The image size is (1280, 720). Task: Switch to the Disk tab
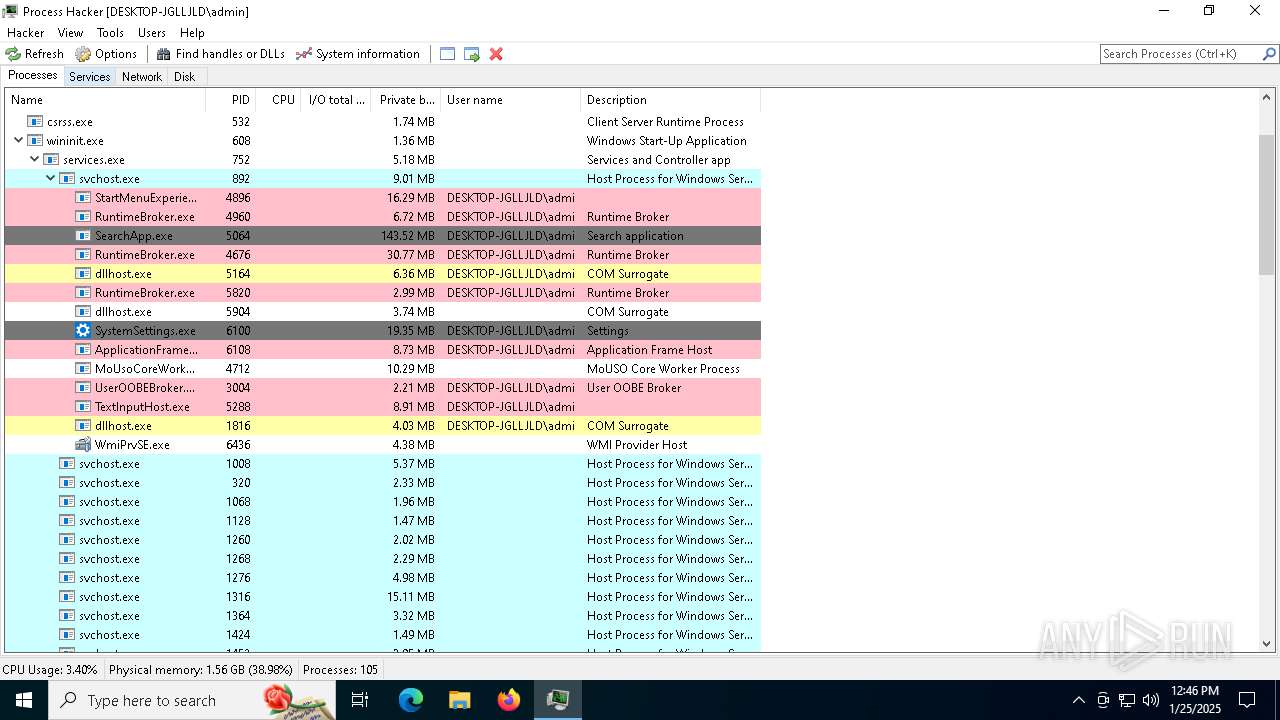click(x=184, y=77)
